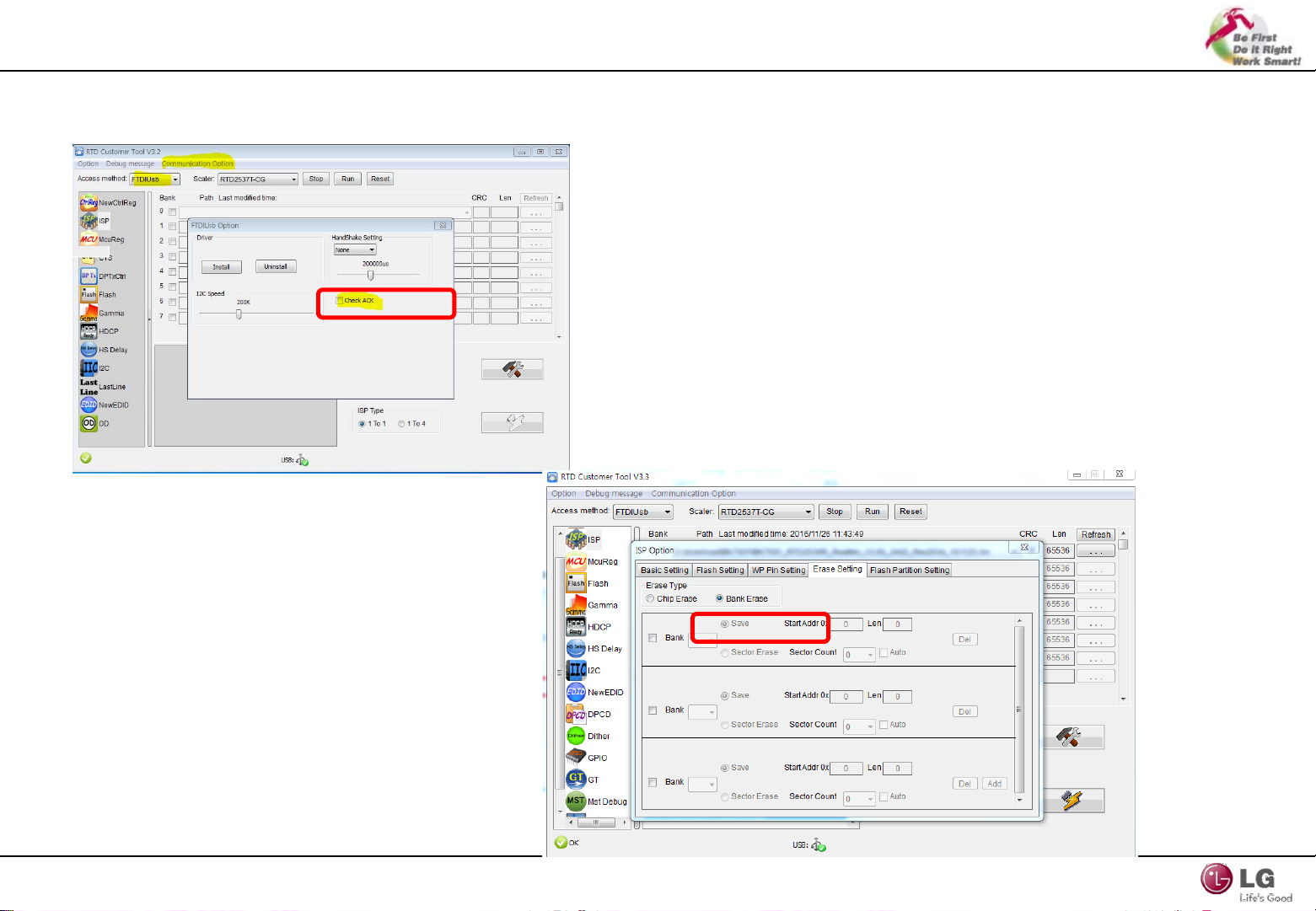Image resolution: width=1316 pixels, height=911 pixels.
Task: Open Option menu in V3.3 window
Action: (563, 494)
